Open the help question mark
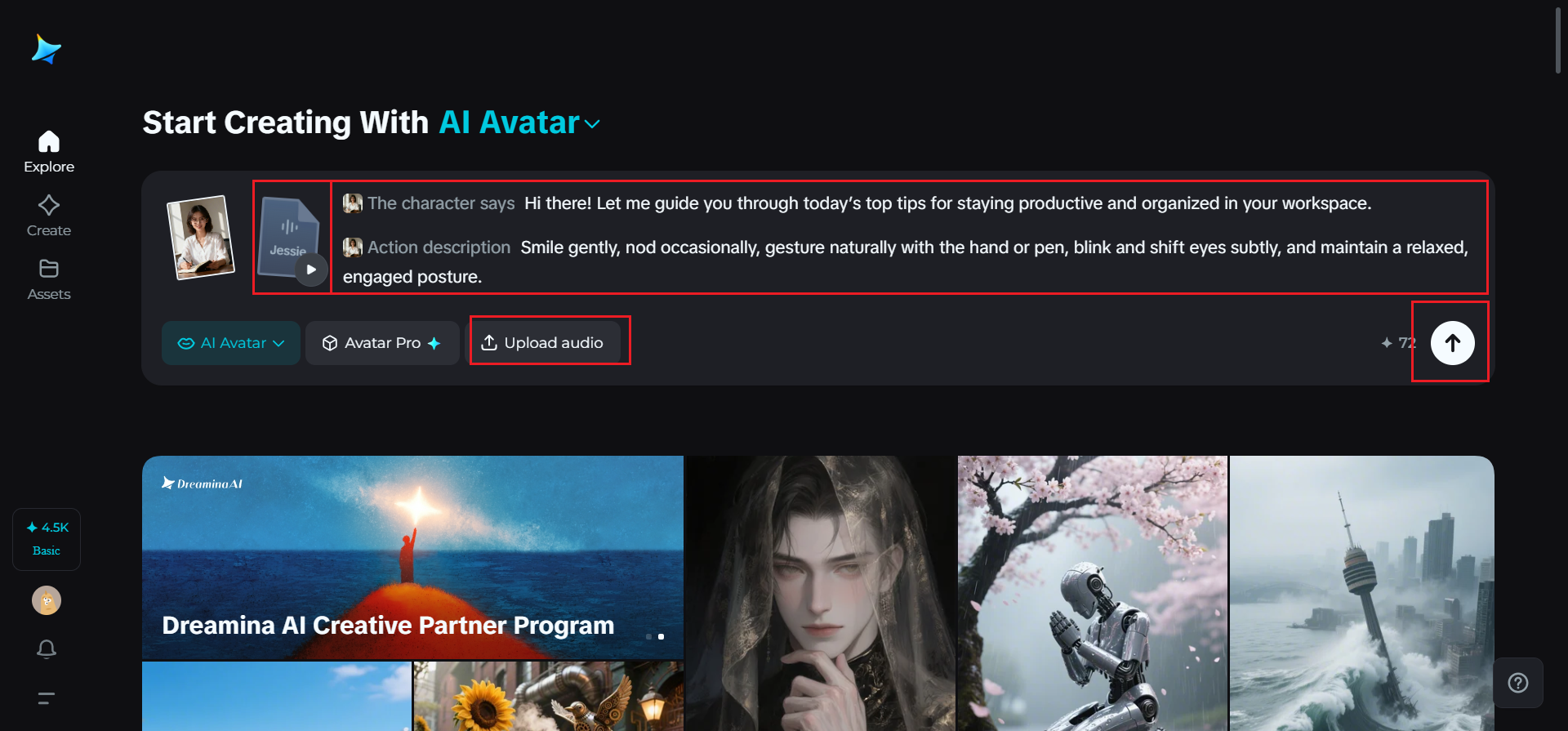Image resolution: width=1568 pixels, height=731 pixels. pos(1518,683)
